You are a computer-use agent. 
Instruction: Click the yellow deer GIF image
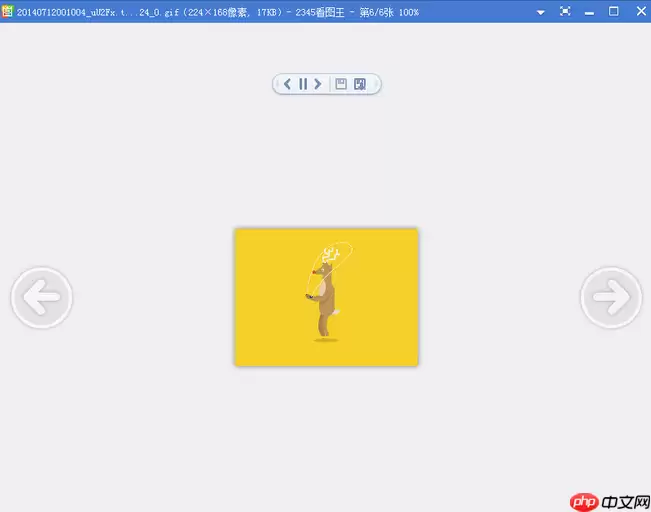[x=326, y=297]
